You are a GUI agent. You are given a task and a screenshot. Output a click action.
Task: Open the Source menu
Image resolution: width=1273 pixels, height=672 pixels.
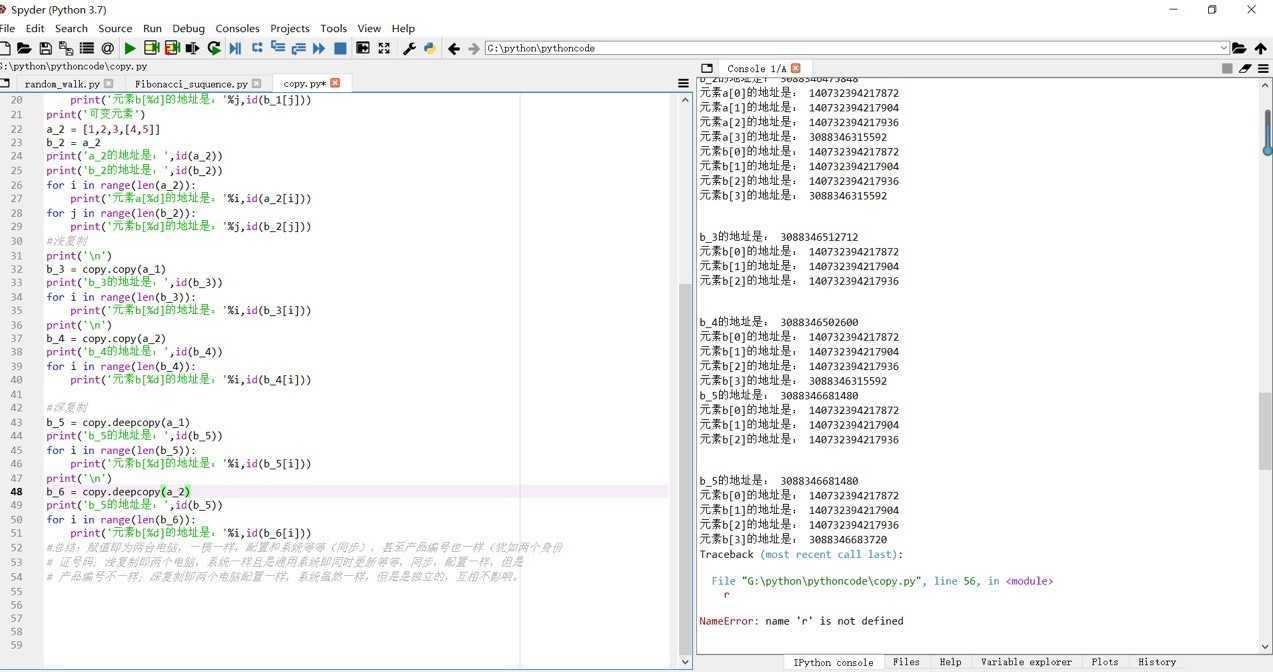point(115,28)
